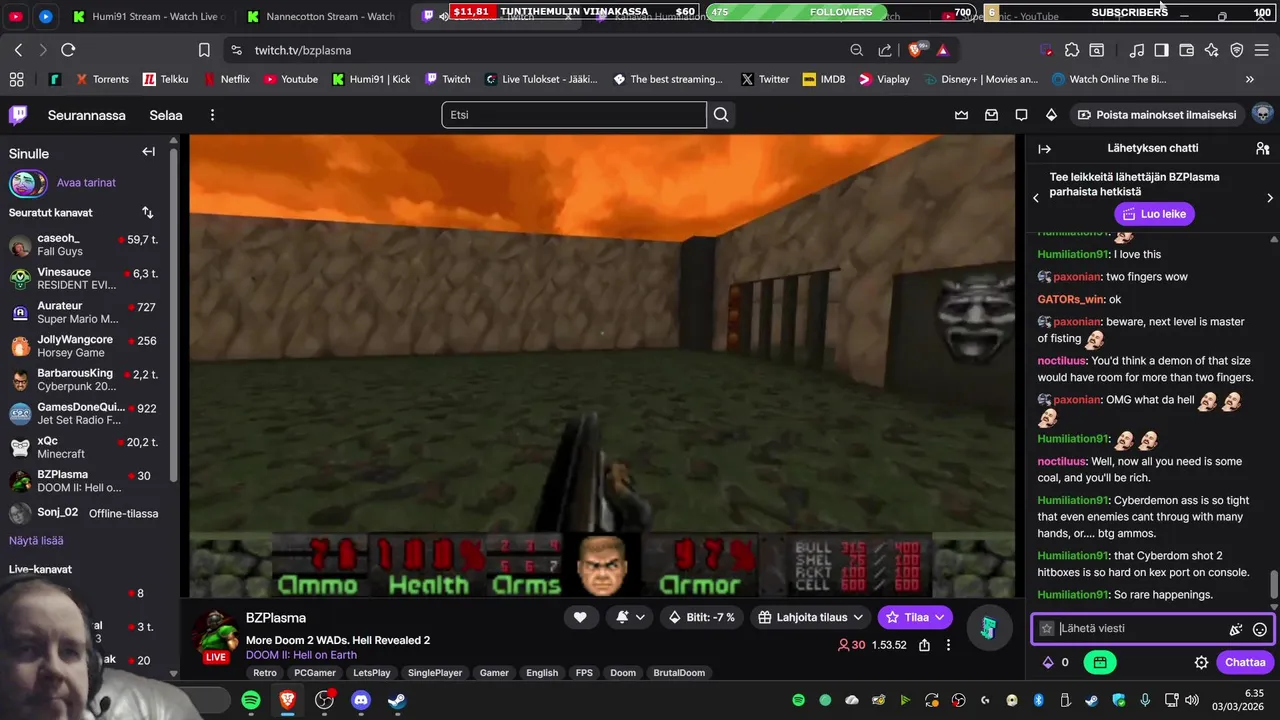Expand the Lahjoita tilaus dropdown
1280x720 pixels.
click(x=810, y=617)
